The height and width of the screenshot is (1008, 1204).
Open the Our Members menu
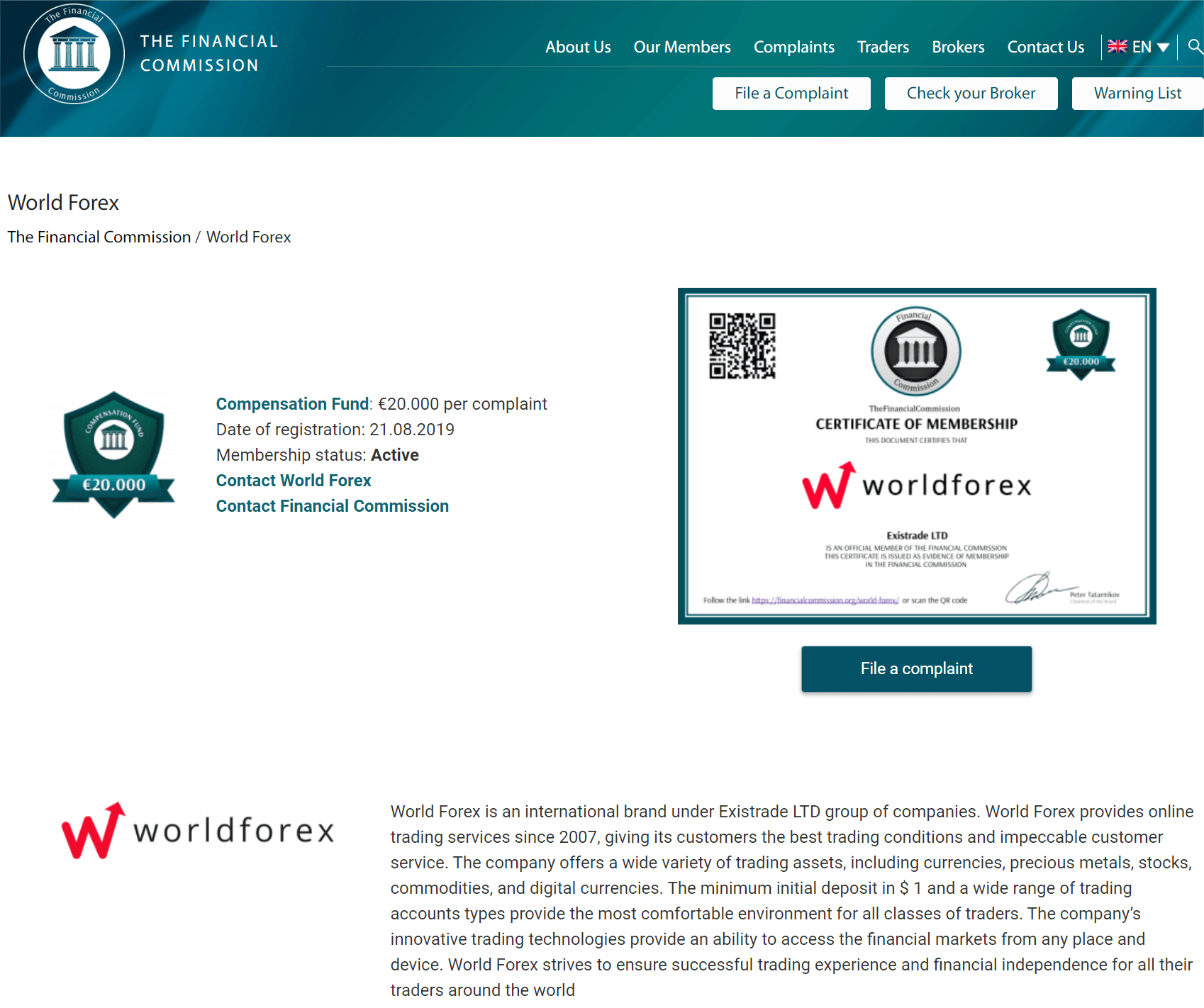click(x=682, y=47)
